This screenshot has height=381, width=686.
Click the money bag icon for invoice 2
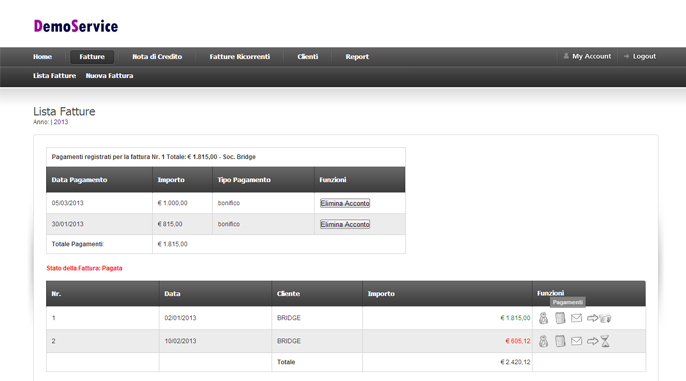(x=543, y=341)
